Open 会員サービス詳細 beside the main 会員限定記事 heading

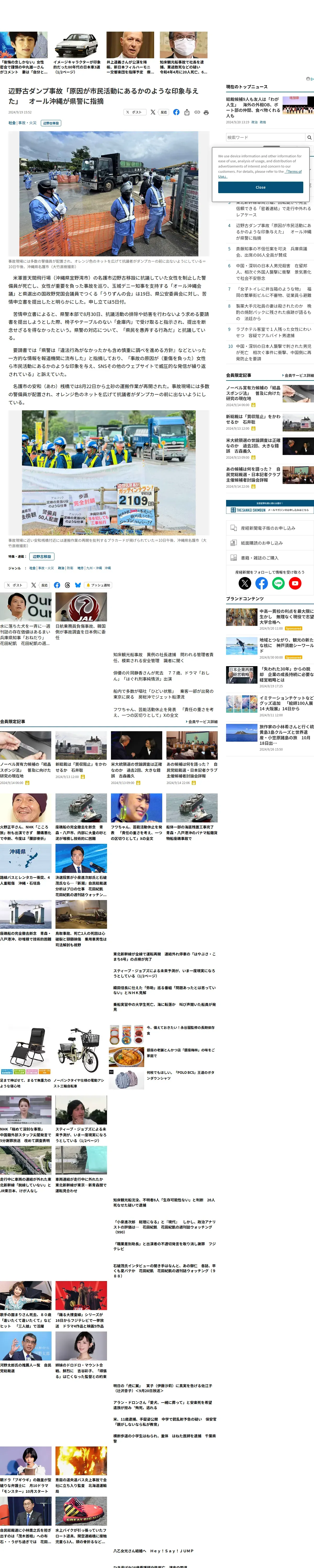pyautogui.click(x=201, y=722)
